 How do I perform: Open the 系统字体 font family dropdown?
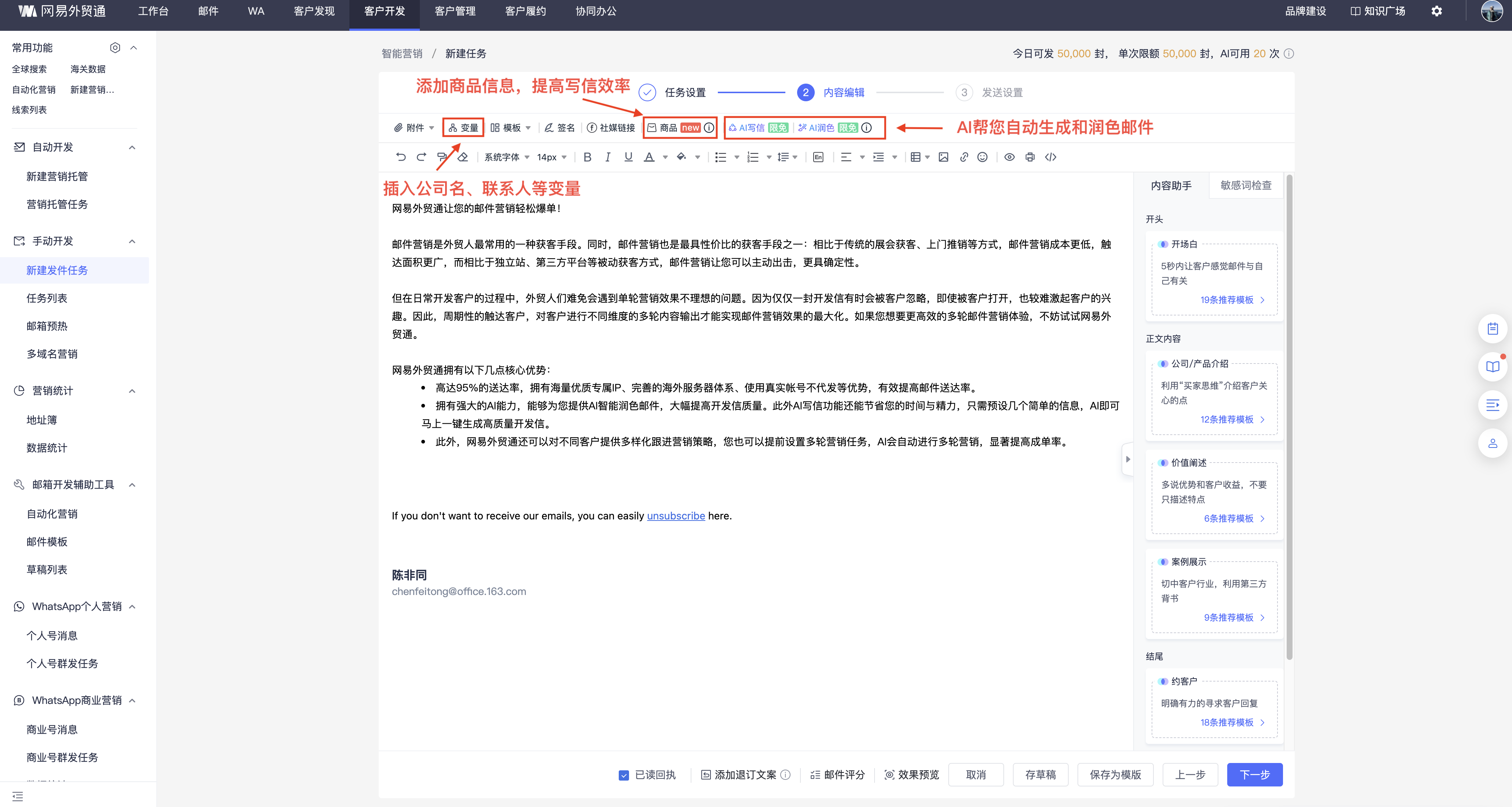[x=506, y=157]
